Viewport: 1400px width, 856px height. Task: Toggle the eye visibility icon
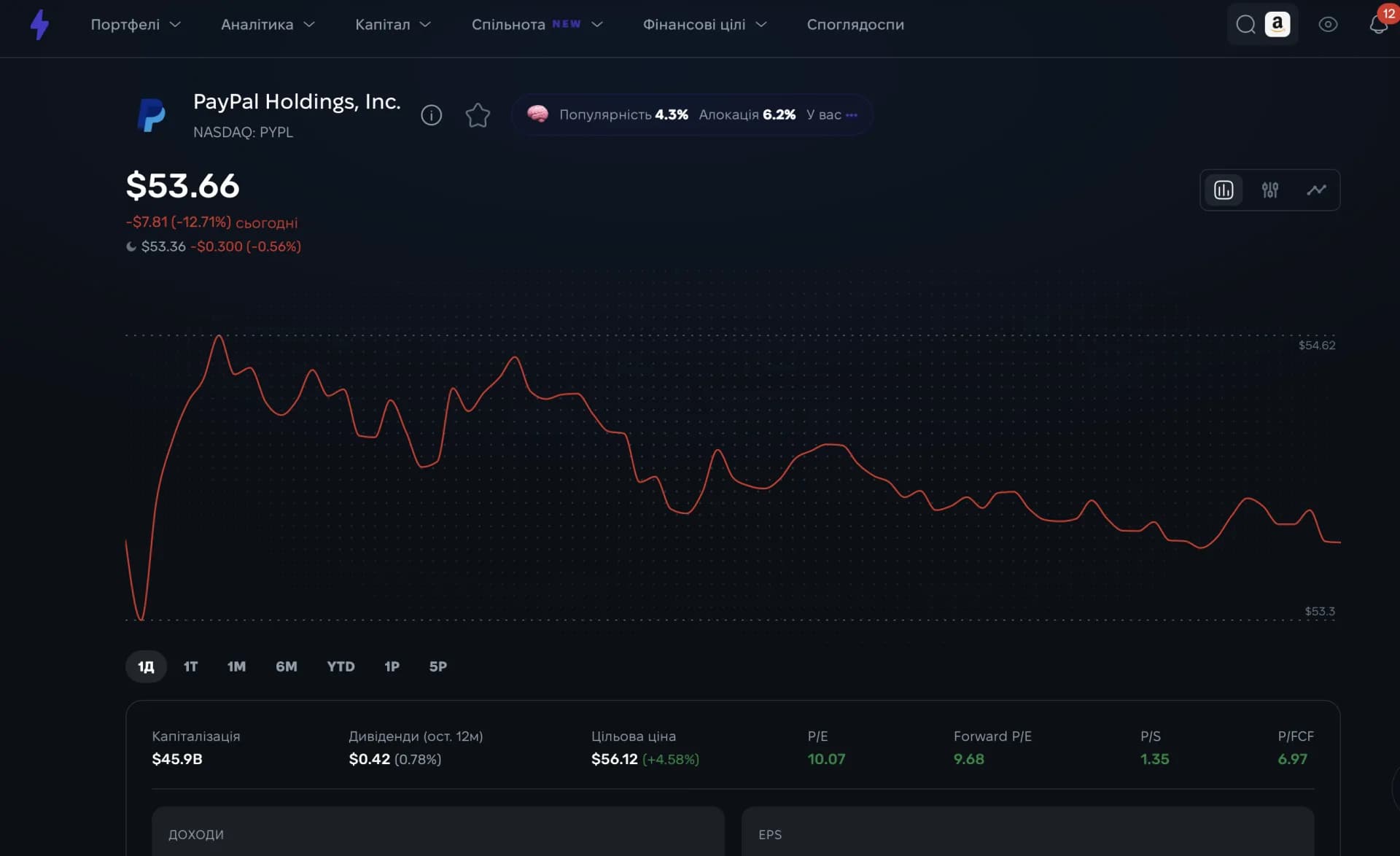tap(1328, 25)
